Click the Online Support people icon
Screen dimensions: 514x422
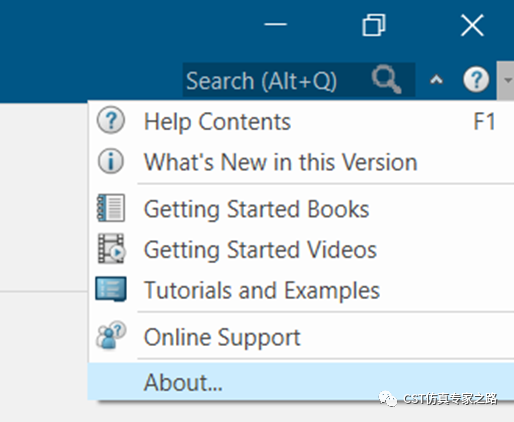pyautogui.click(x=111, y=335)
